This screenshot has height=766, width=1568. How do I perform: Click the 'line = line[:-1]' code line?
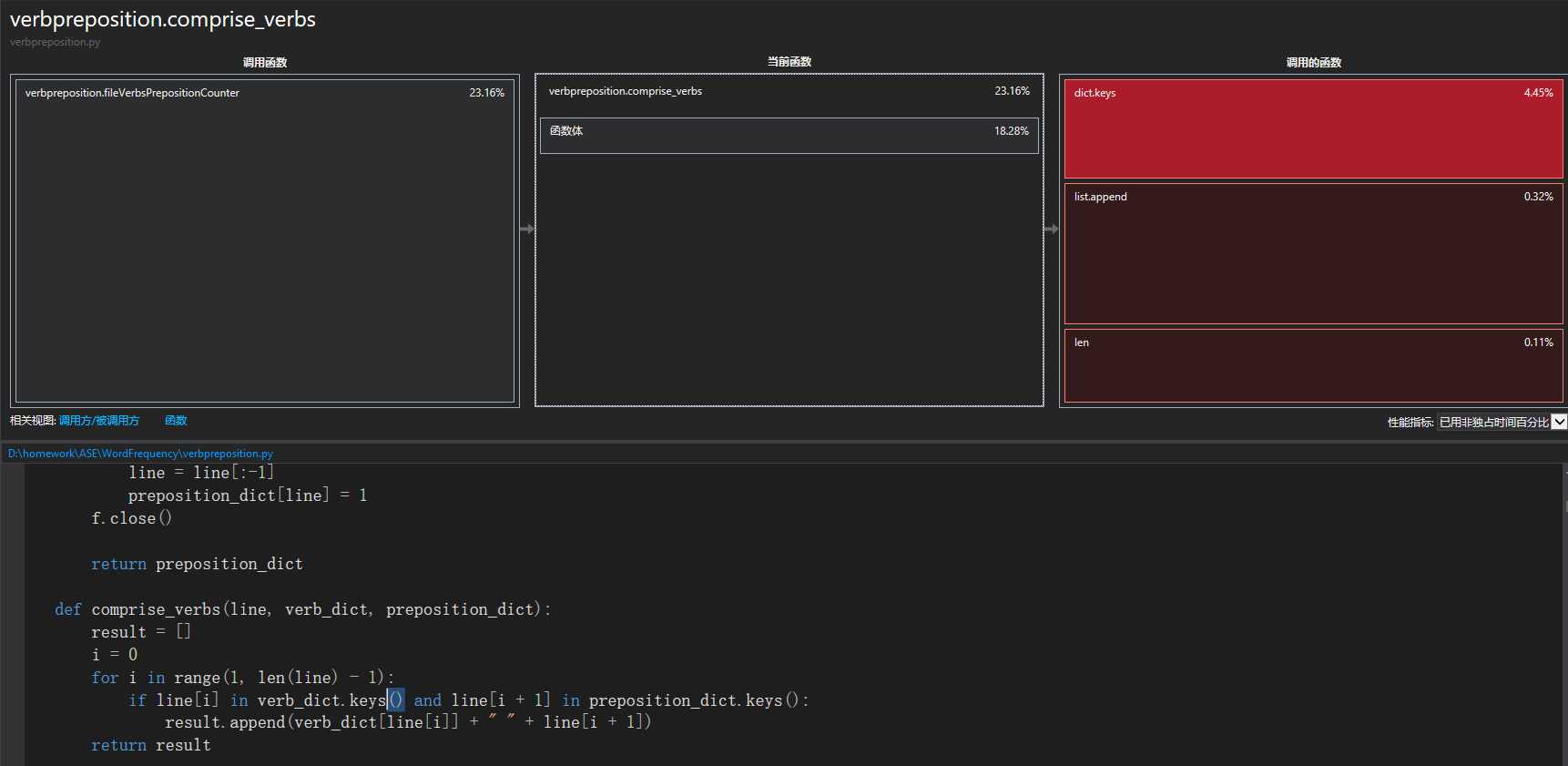click(x=201, y=473)
